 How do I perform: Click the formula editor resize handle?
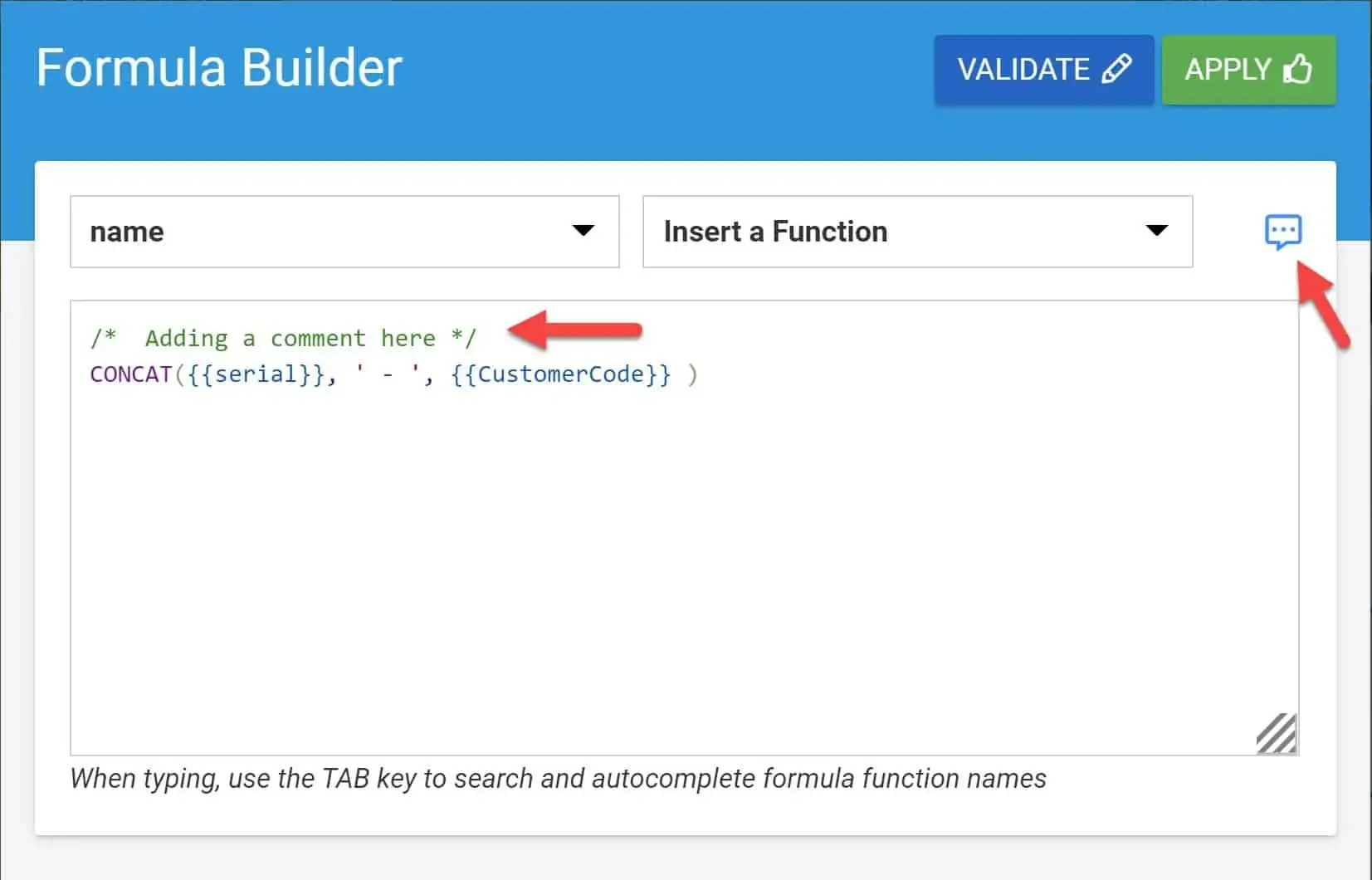click(x=1277, y=734)
